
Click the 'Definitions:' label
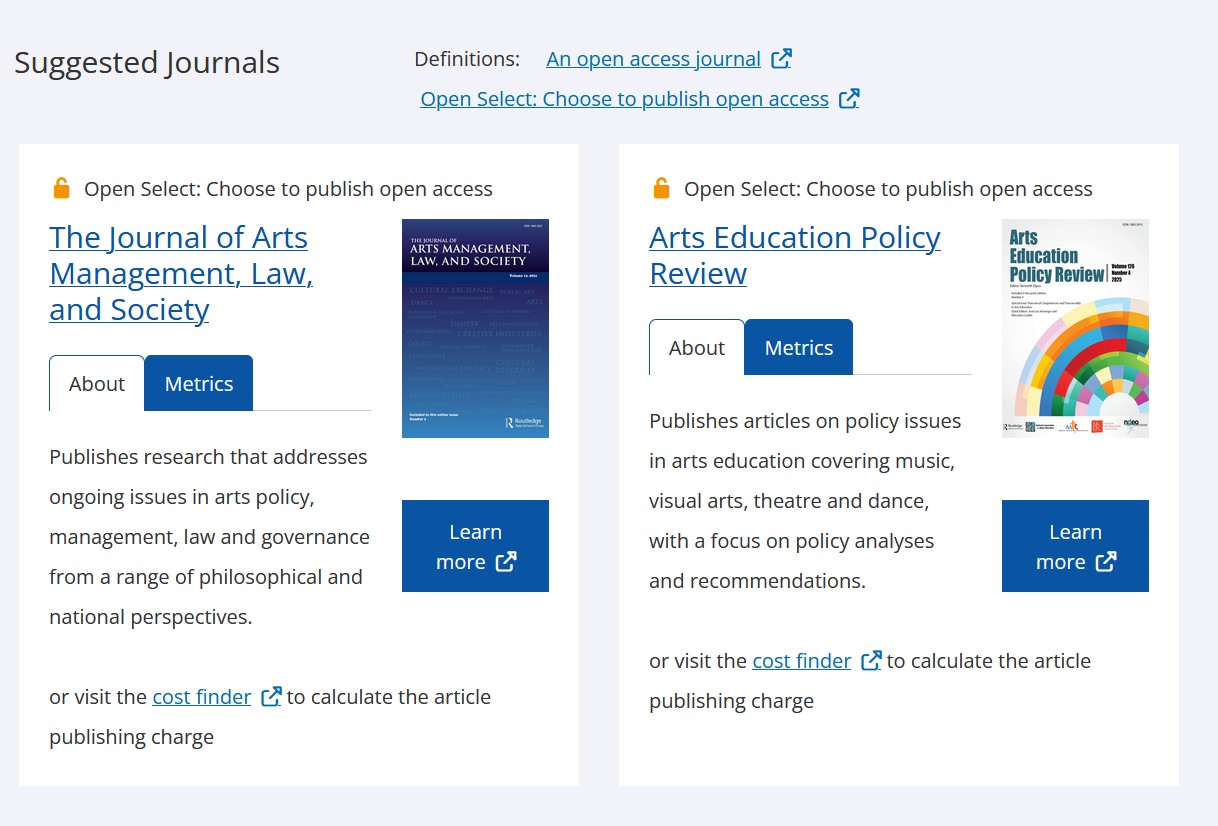(x=467, y=59)
